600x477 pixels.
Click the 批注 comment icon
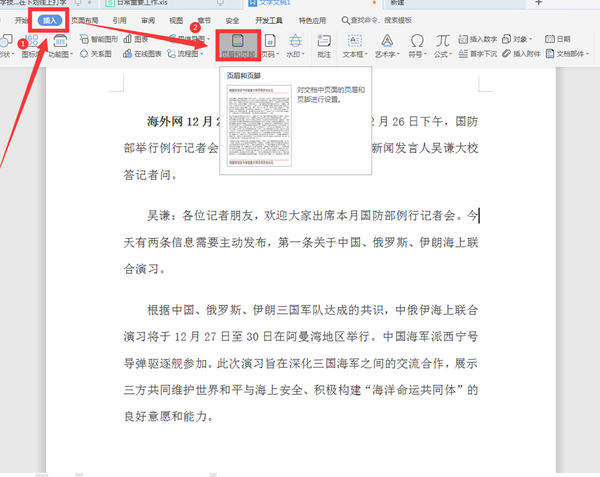325,44
